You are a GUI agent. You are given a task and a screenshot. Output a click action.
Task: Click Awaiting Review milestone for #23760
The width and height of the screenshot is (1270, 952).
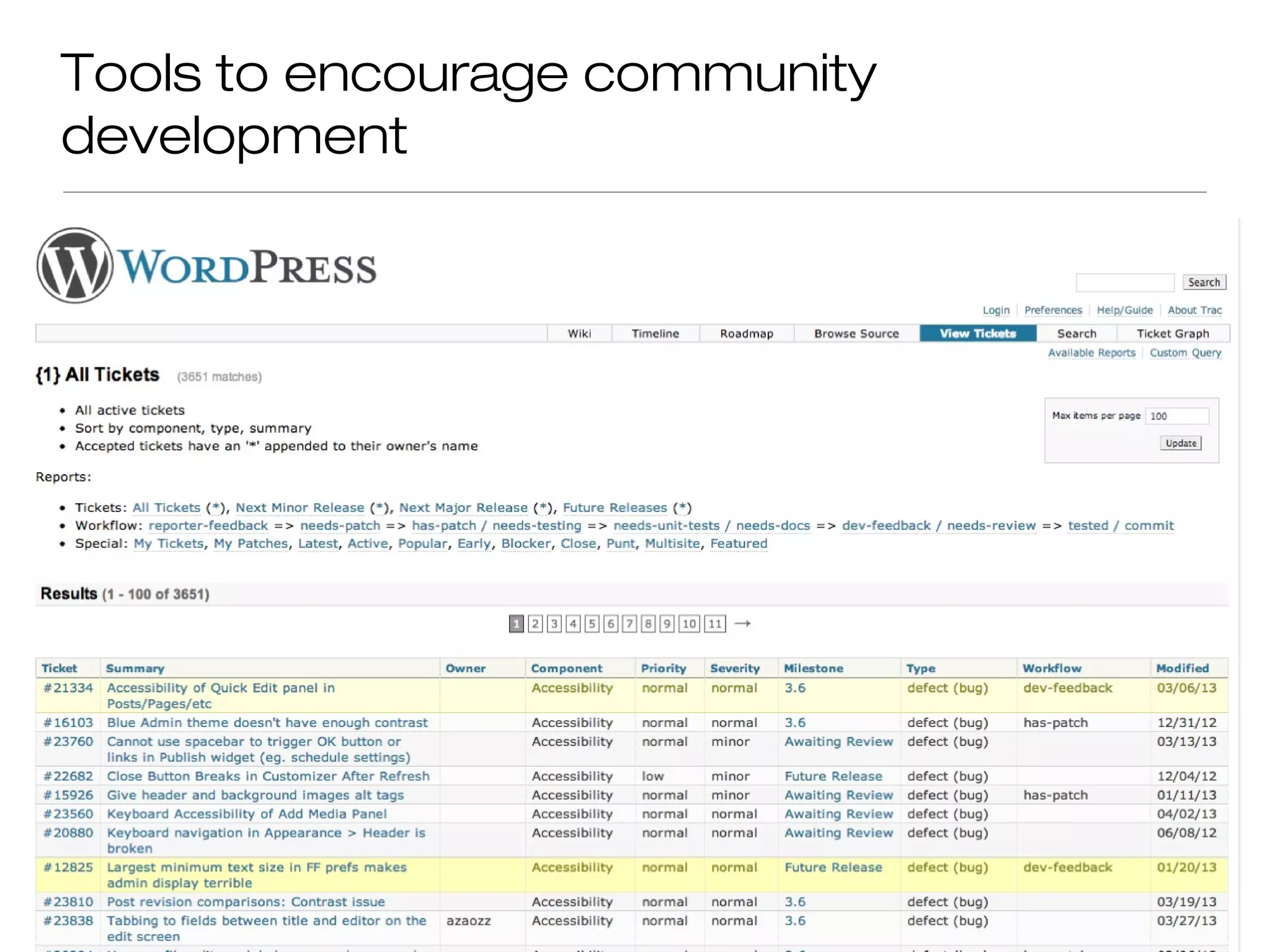838,742
